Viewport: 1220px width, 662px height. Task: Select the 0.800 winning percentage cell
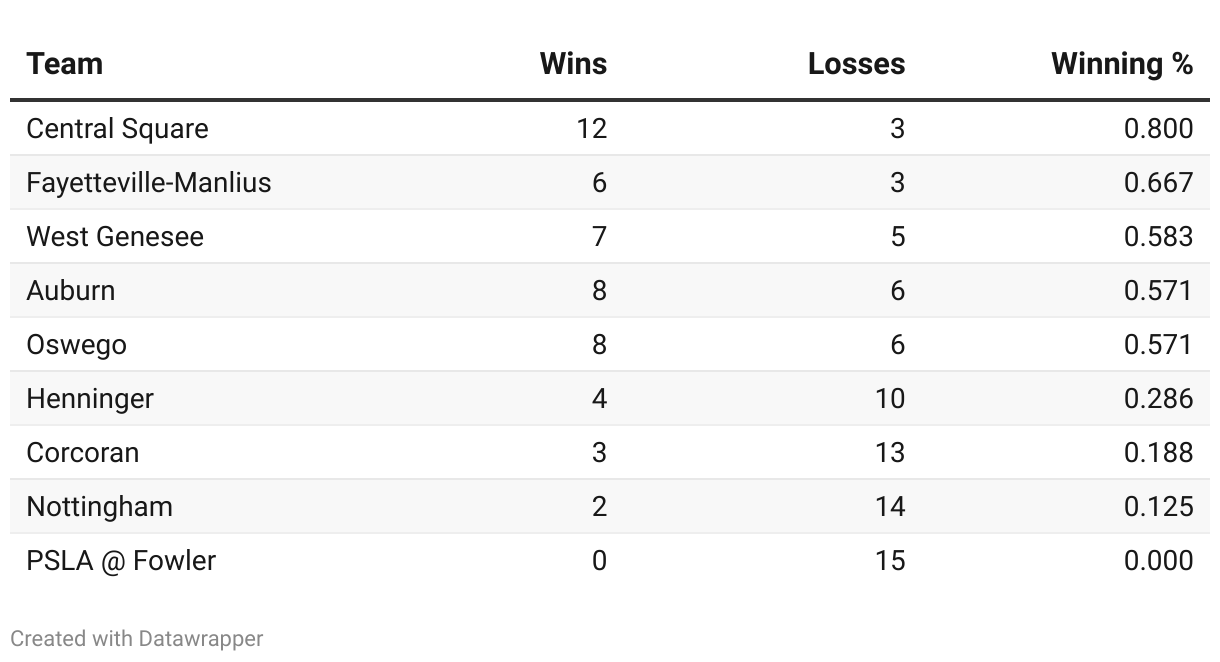[x=1158, y=128]
